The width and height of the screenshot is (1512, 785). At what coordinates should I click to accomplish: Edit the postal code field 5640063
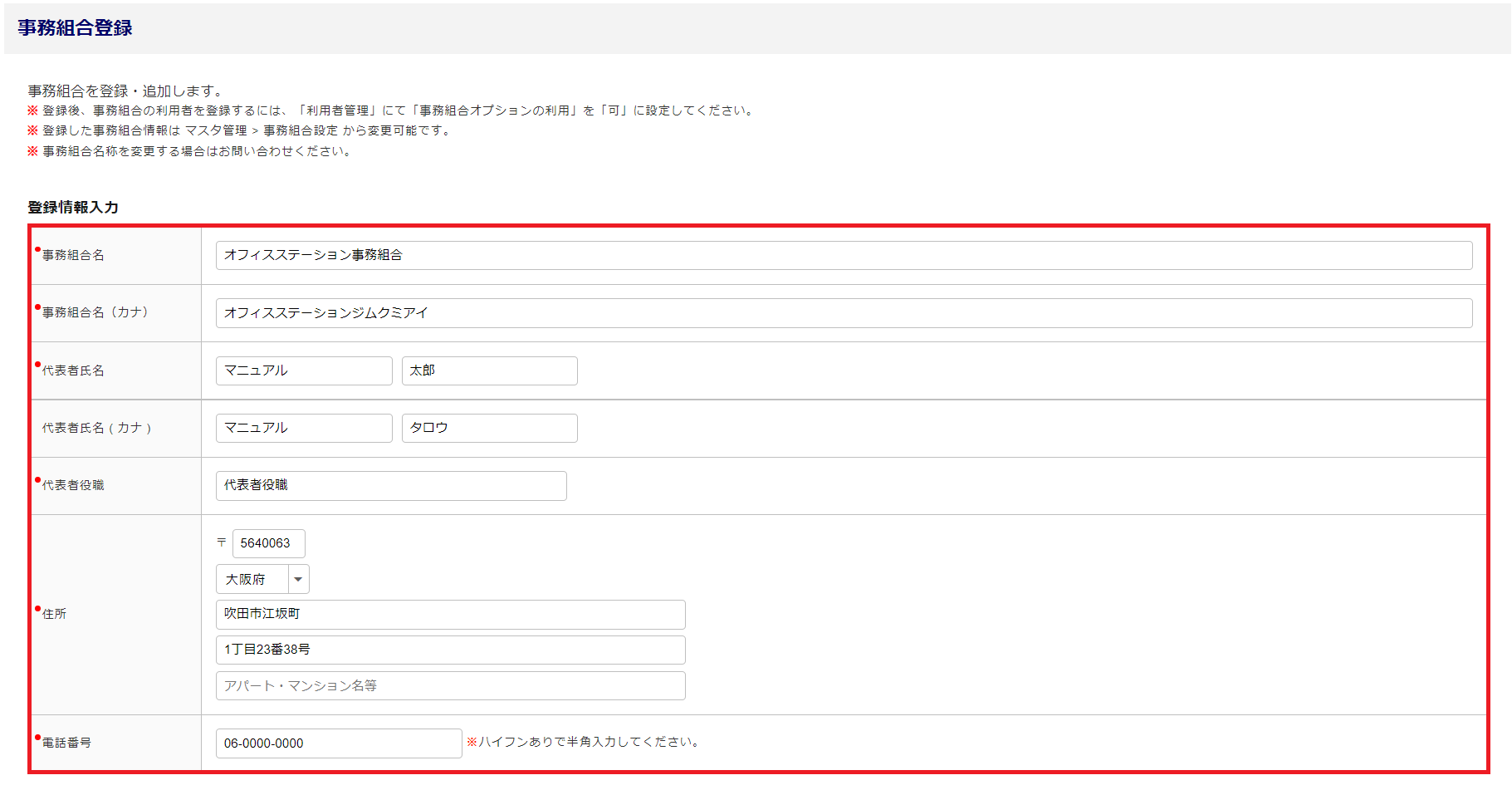tap(268, 543)
